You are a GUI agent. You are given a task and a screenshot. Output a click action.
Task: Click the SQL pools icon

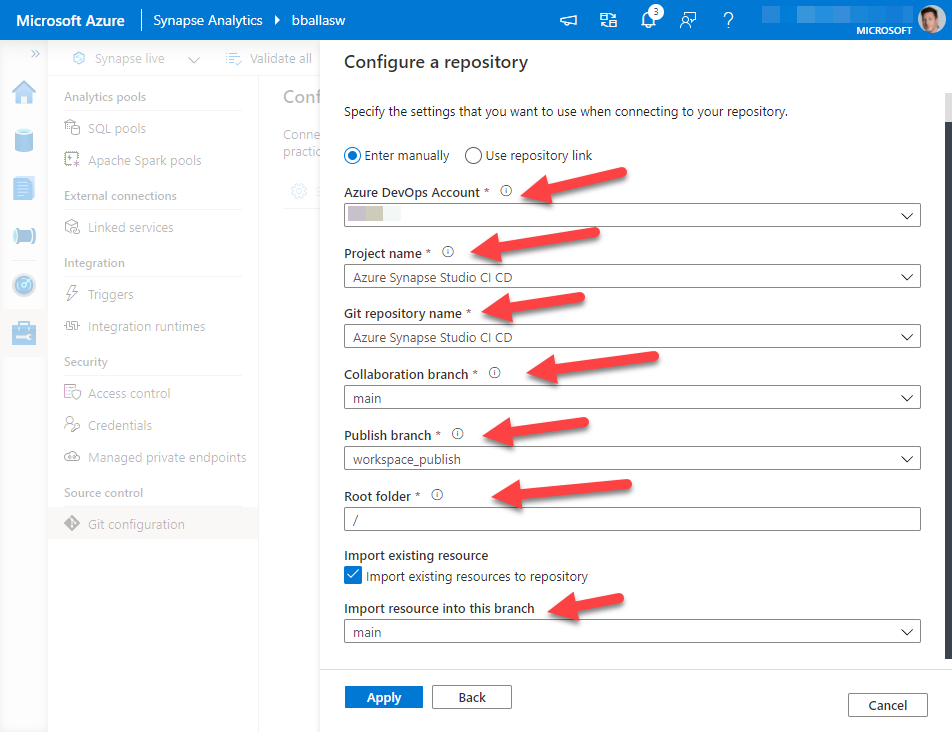72,127
